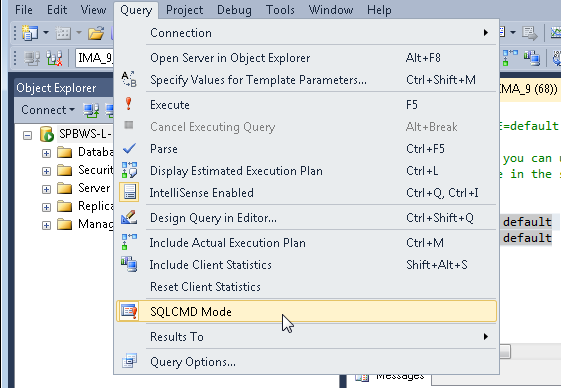Click the Display Estimated Execution Plan icon

129,170
